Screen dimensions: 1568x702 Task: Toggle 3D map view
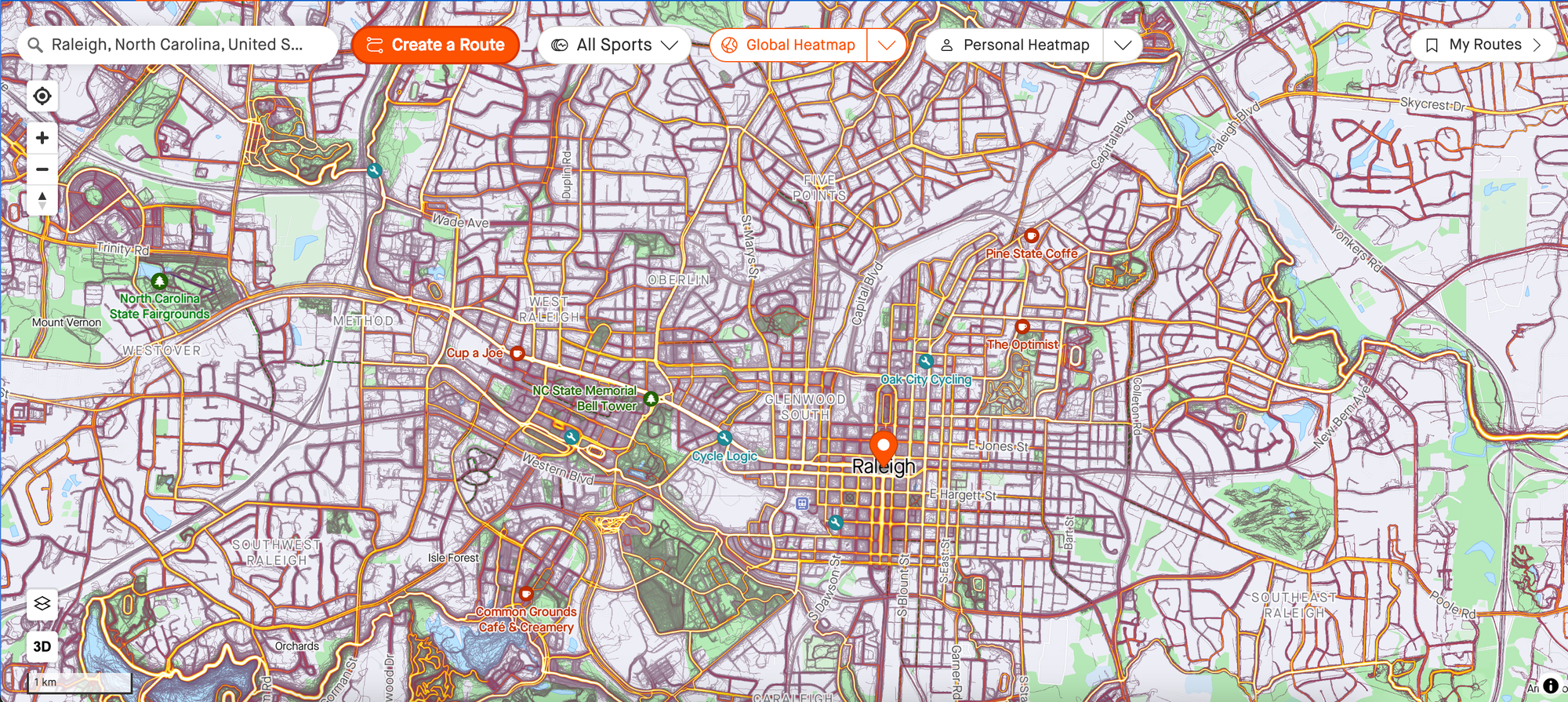tap(42, 646)
